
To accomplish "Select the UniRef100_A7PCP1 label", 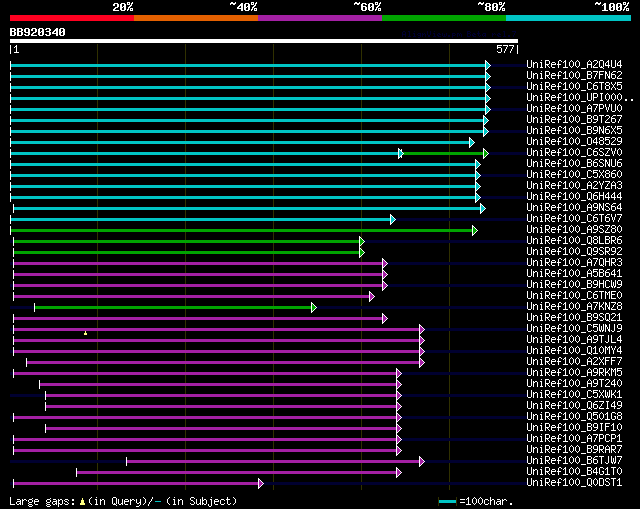I will click(x=574, y=439).
